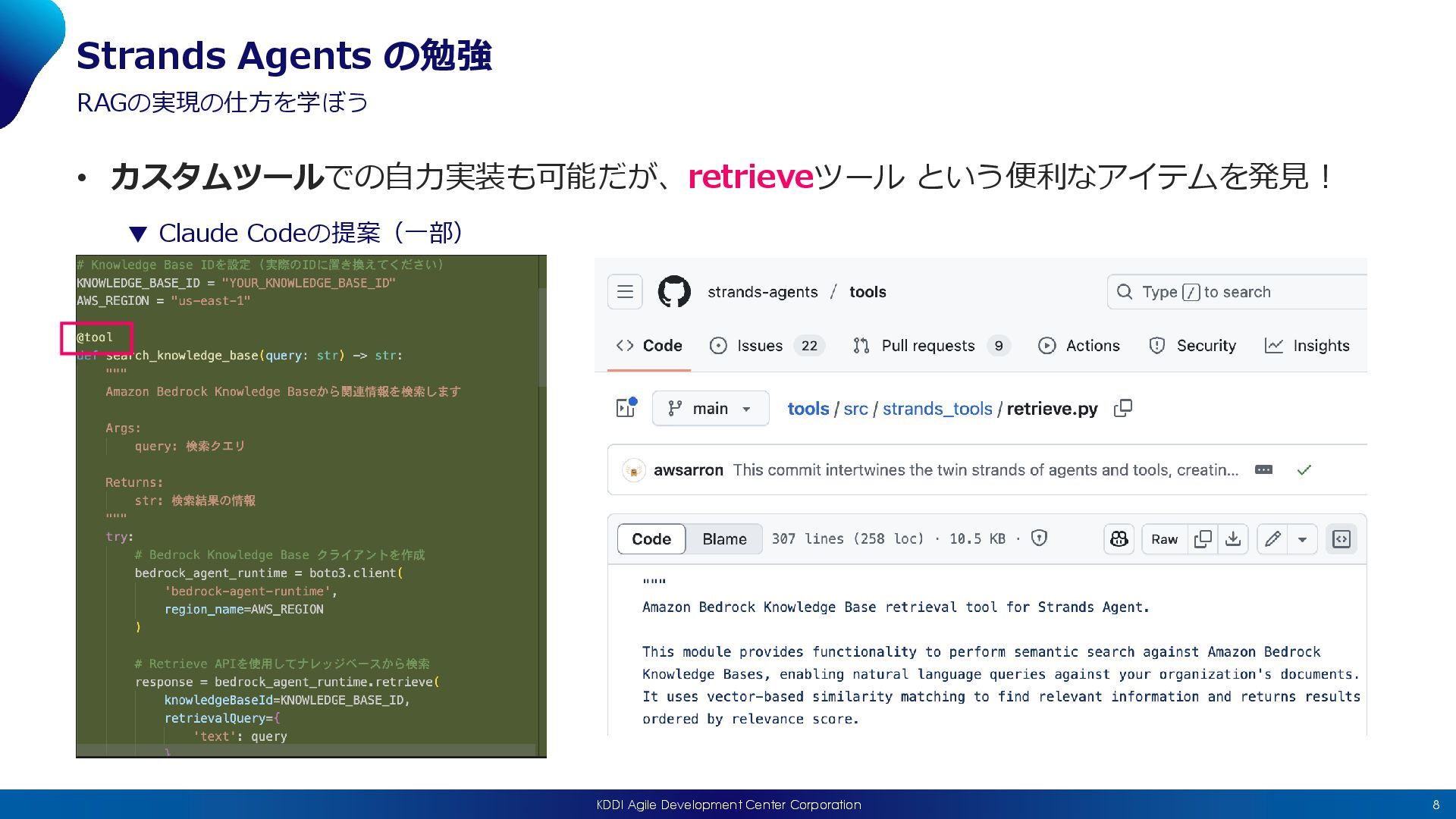Click the search_knowledge_base function definition
This screenshot has height=819, width=1456.
(x=240, y=356)
